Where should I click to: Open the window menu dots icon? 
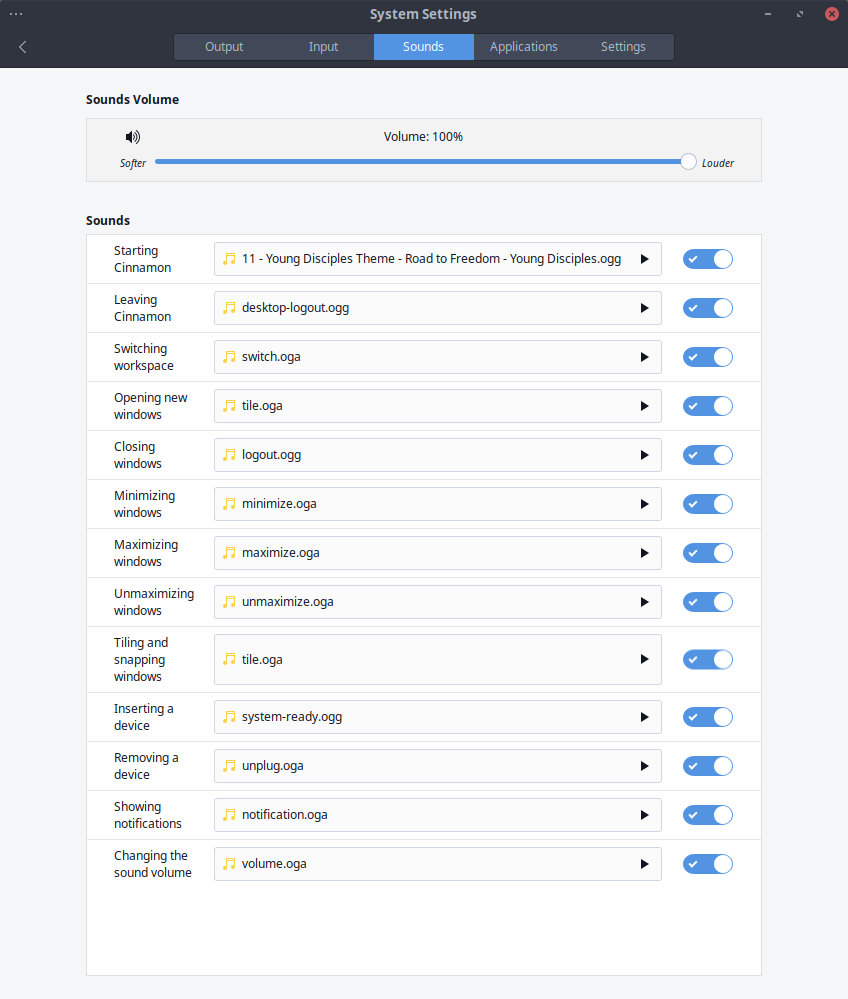[16, 14]
